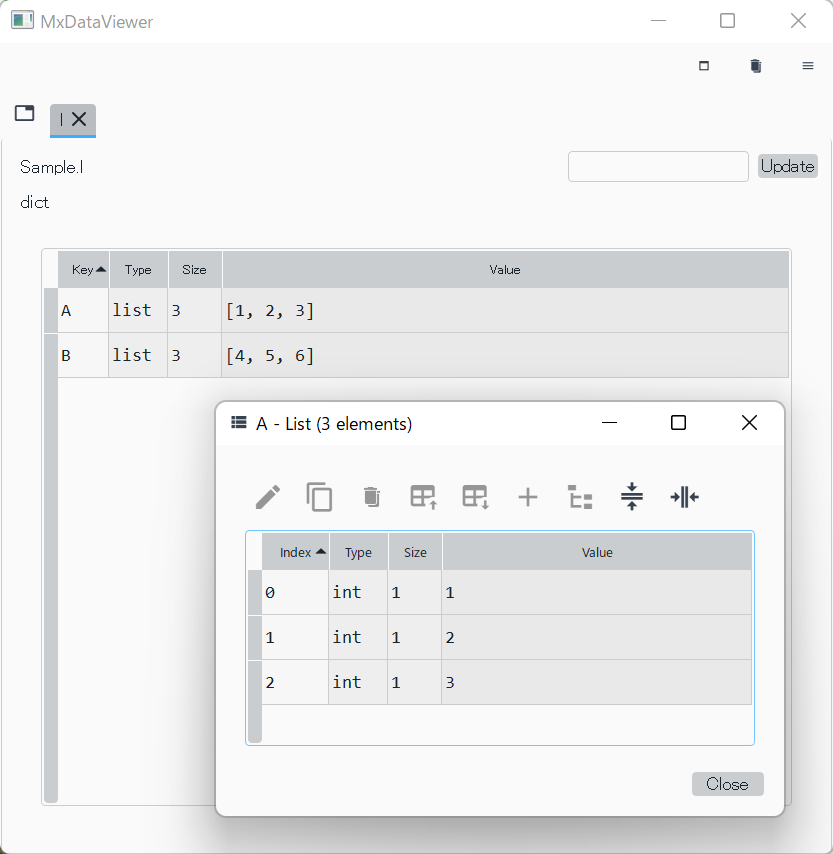Click the pencil edit icon in list dialog
Image resolution: width=833 pixels, height=854 pixels.
tap(267, 497)
